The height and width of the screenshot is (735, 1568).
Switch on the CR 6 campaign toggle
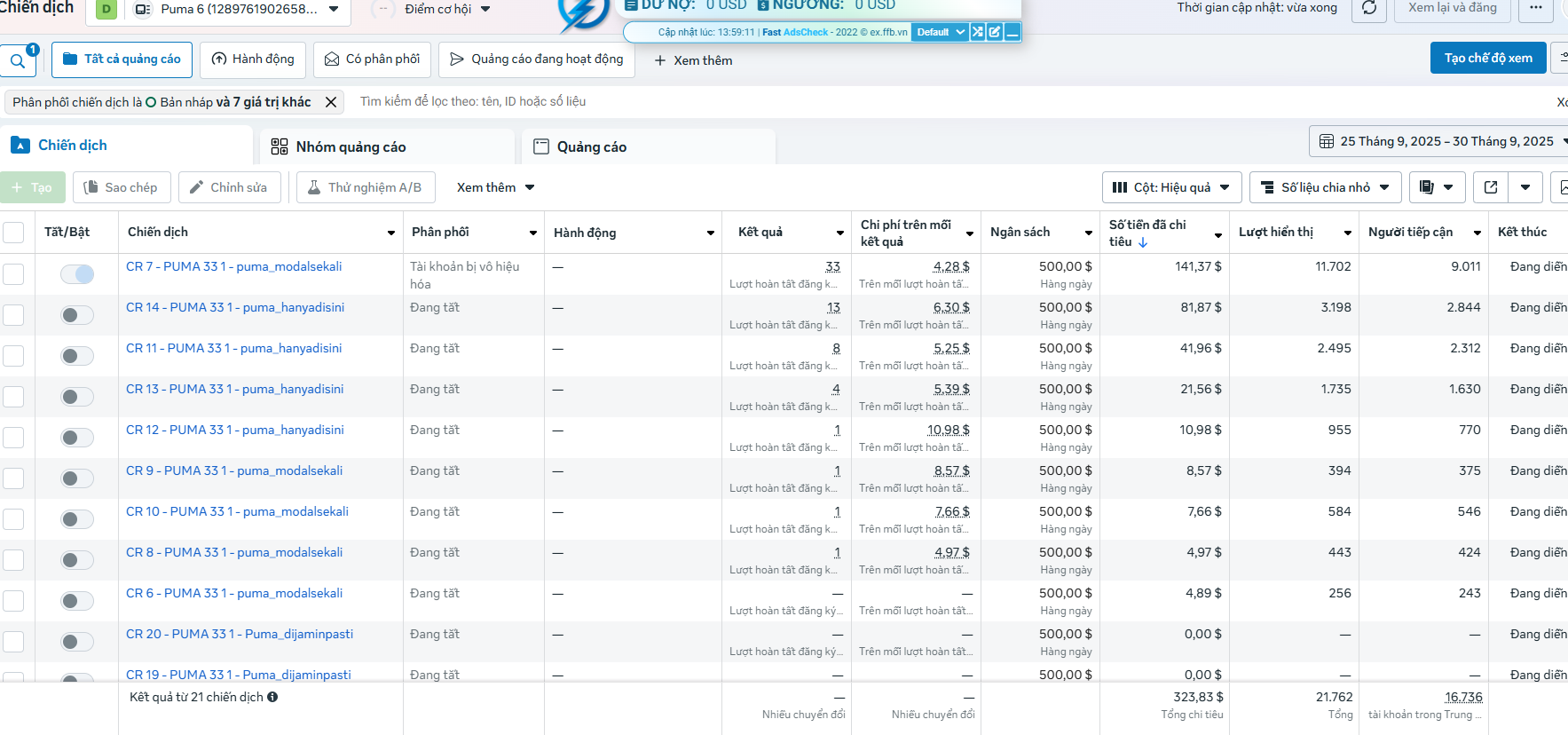[x=77, y=601]
